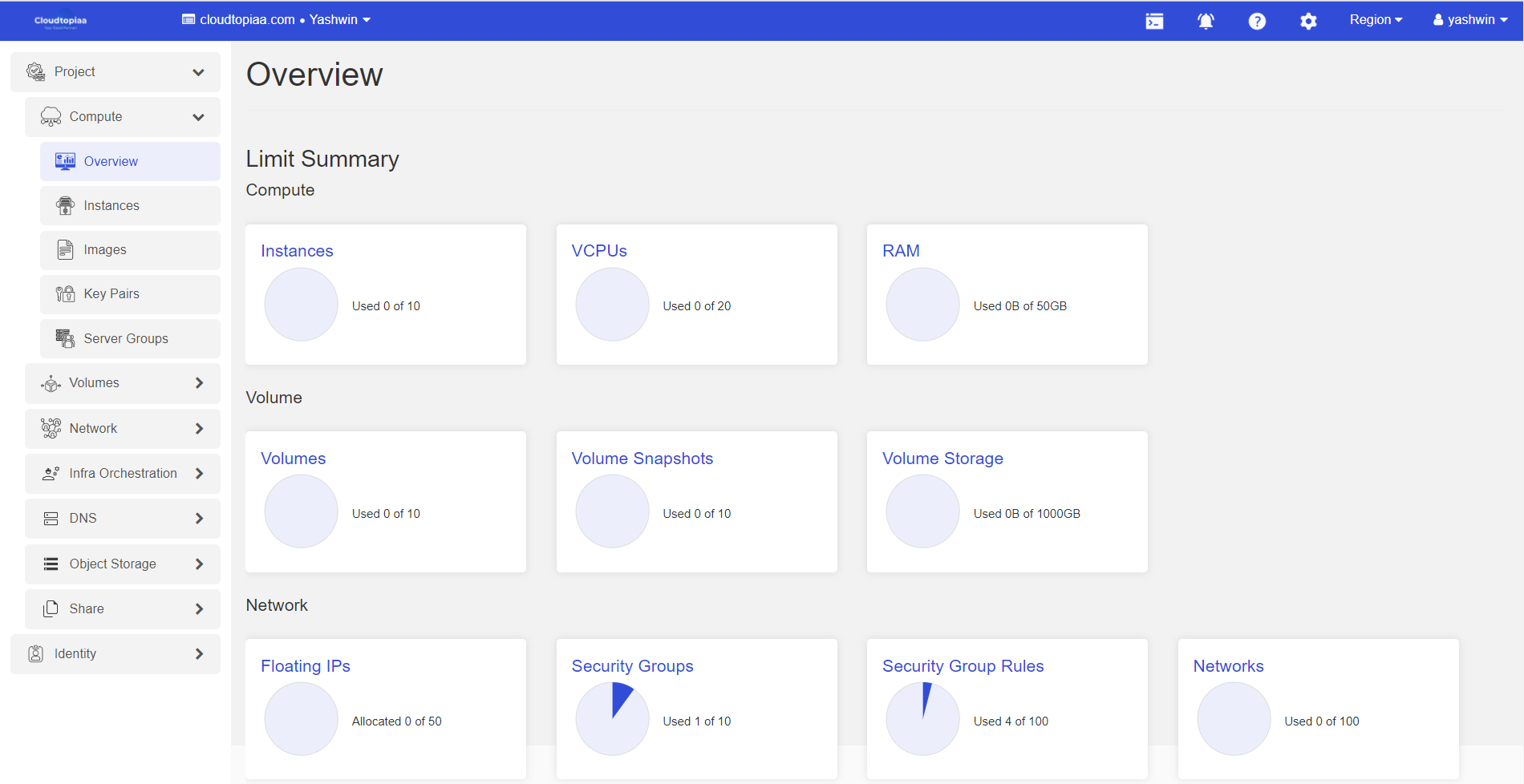Open the help question mark icon
Image resolution: width=1524 pixels, height=784 pixels.
click(x=1257, y=21)
